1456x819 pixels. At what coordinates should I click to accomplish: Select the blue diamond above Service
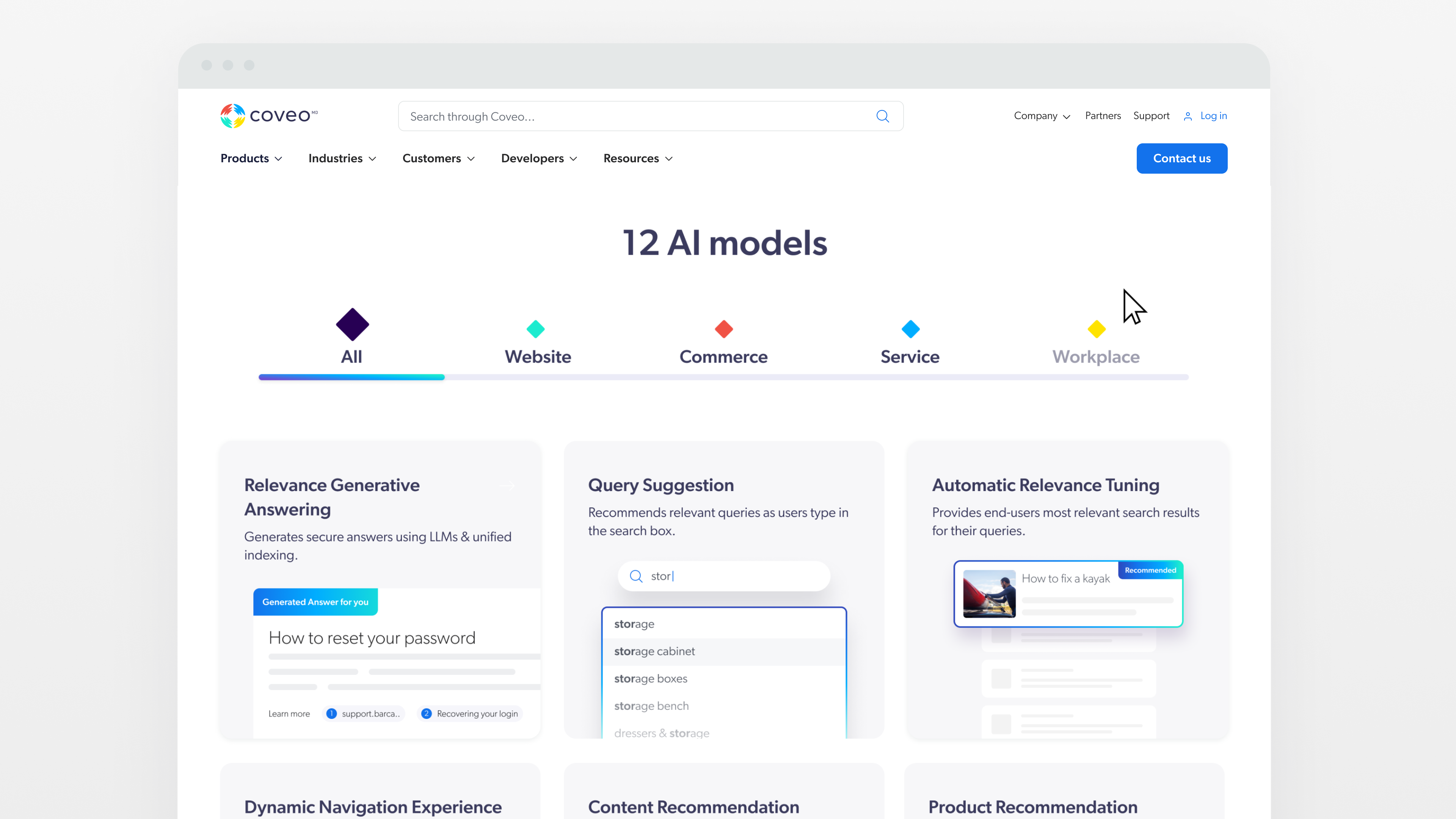[x=910, y=329]
